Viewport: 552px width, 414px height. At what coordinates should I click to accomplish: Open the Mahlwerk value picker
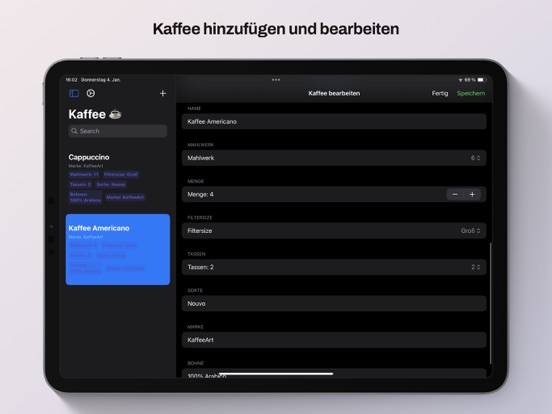tap(475, 158)
